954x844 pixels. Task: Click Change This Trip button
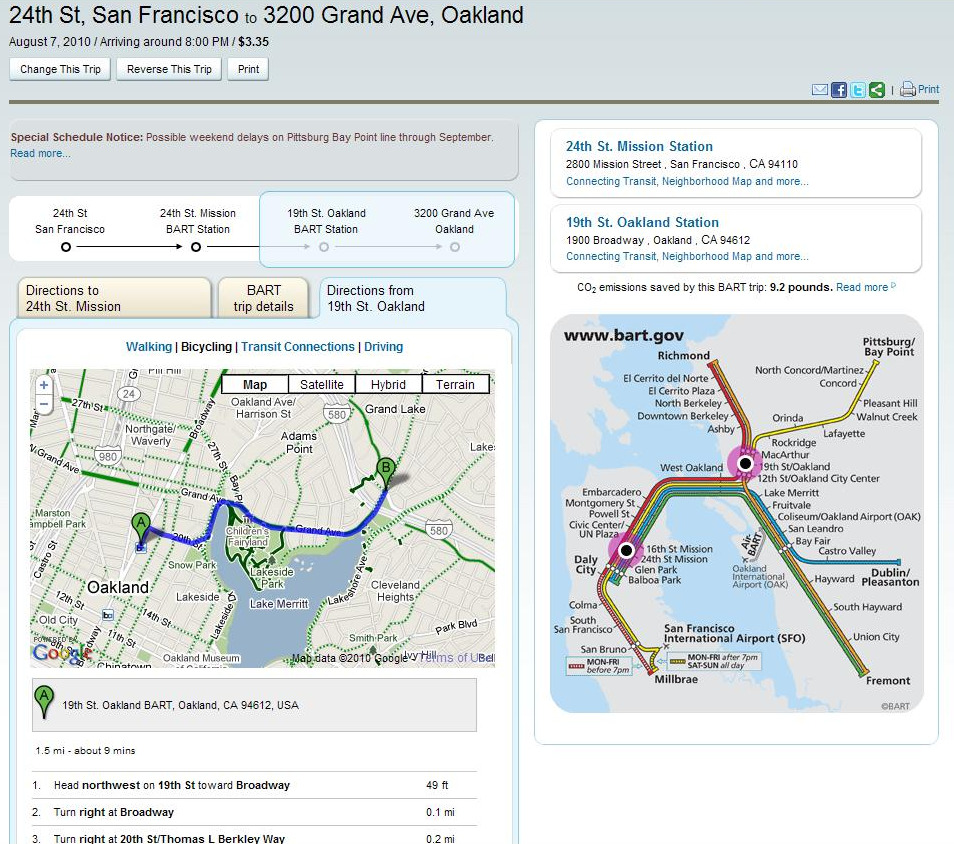[60, 69]
